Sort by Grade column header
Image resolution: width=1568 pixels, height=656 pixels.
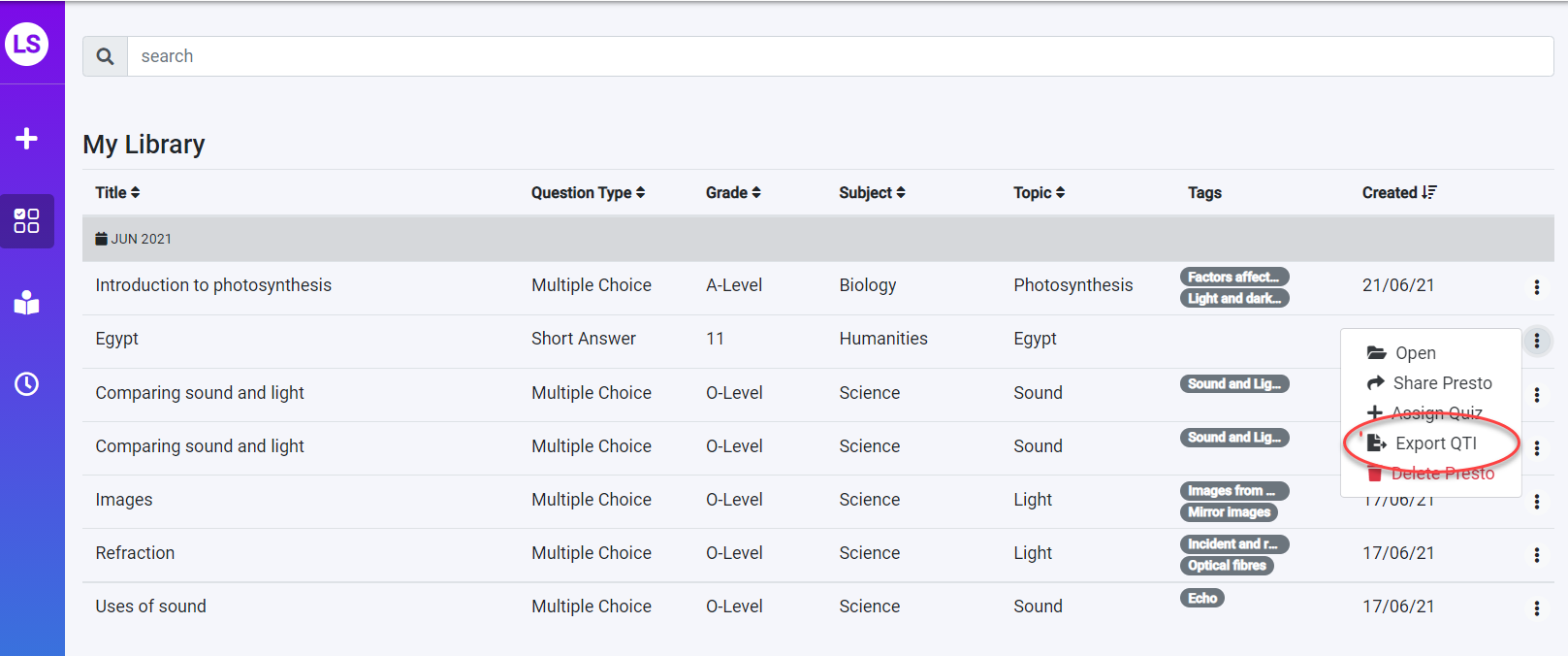pos(733,192)
